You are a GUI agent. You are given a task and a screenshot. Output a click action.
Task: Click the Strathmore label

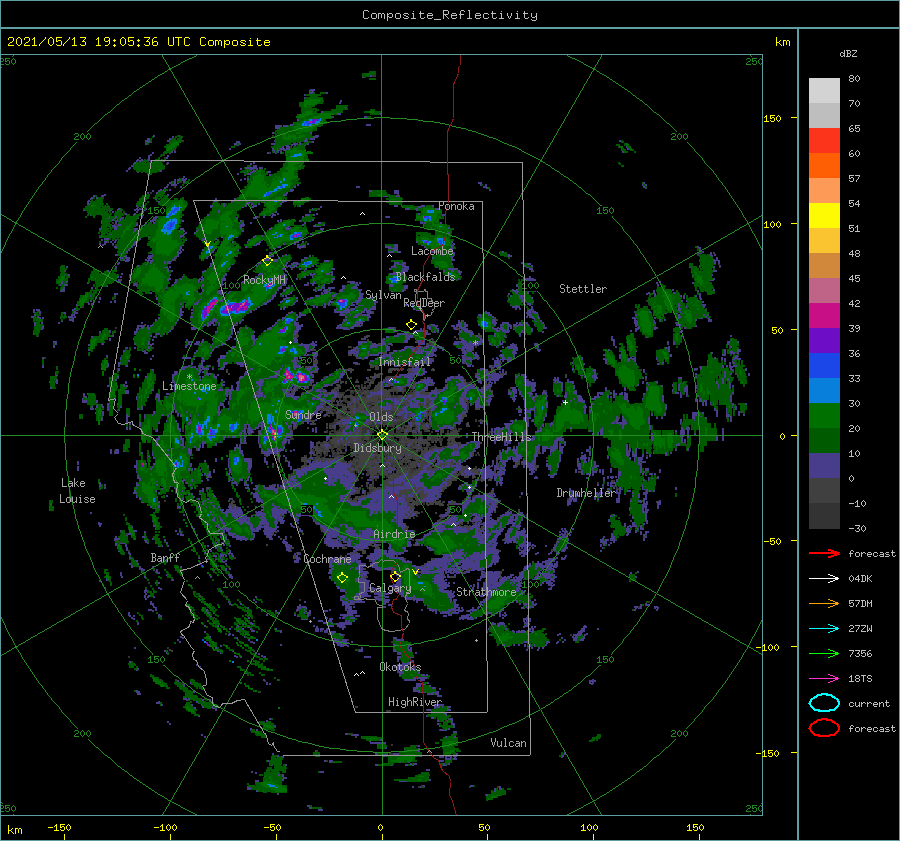click(x=486, y=592)
